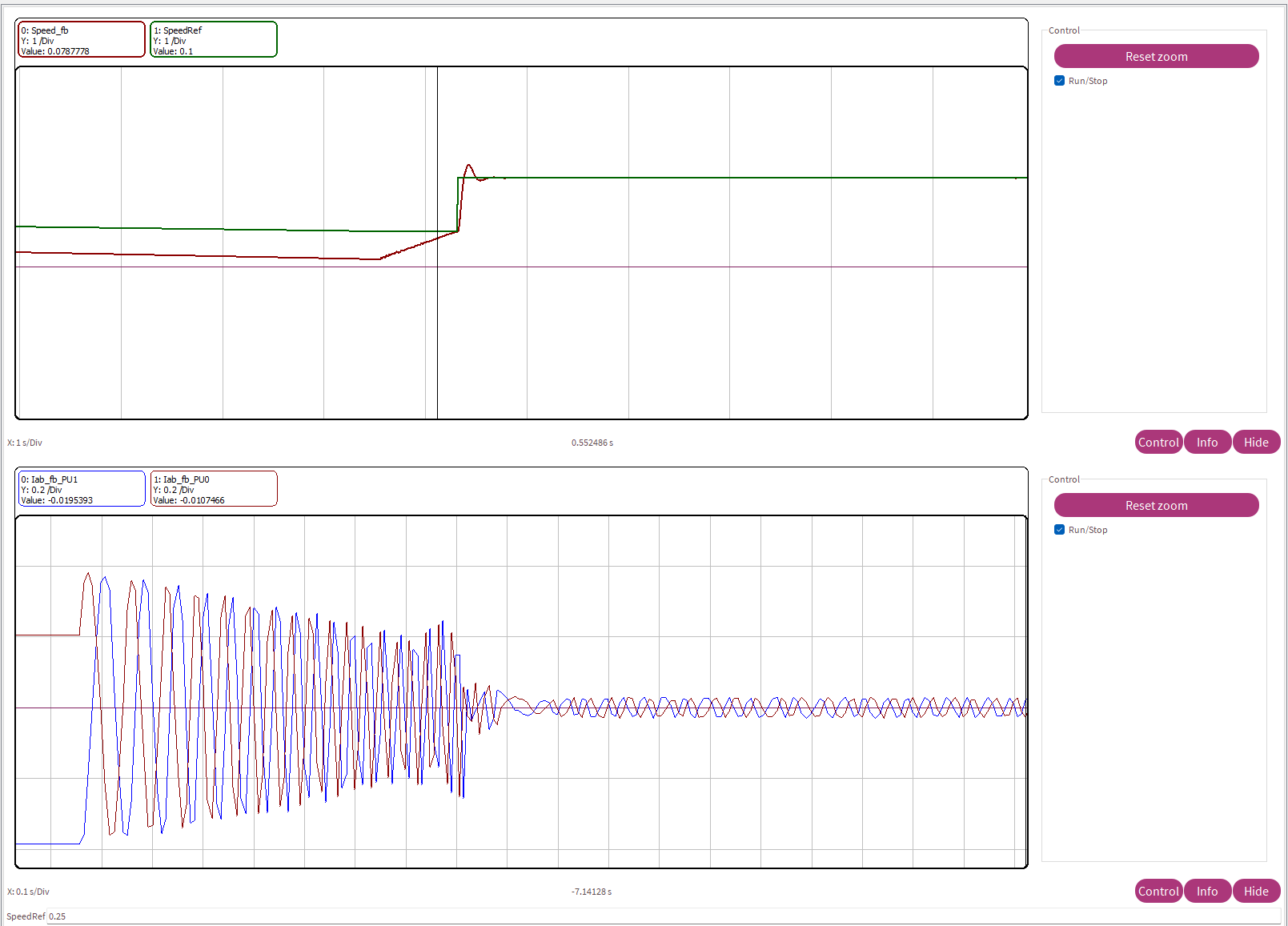Select the Speed_fb channel legend box
The width and height of the screenshot is (1288, 926).
[81, 40]
